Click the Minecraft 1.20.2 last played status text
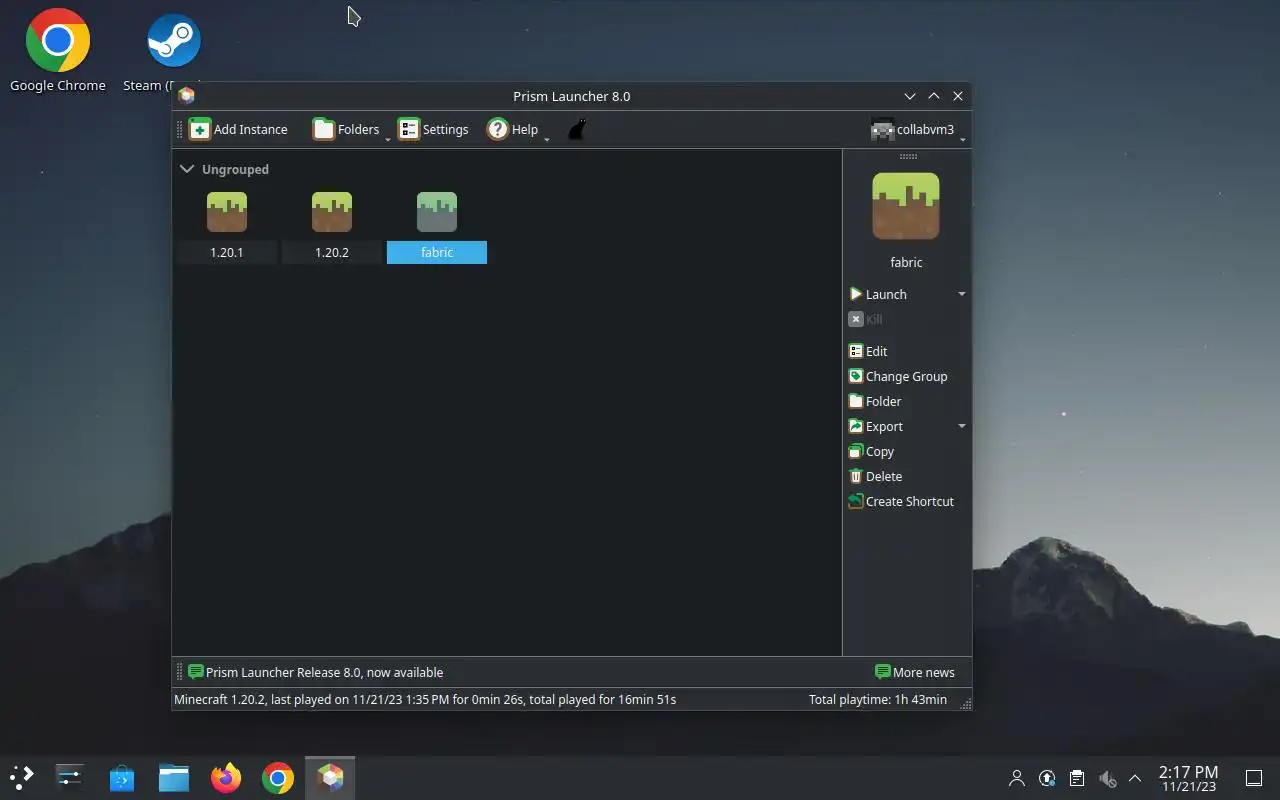 click(425, 699)
